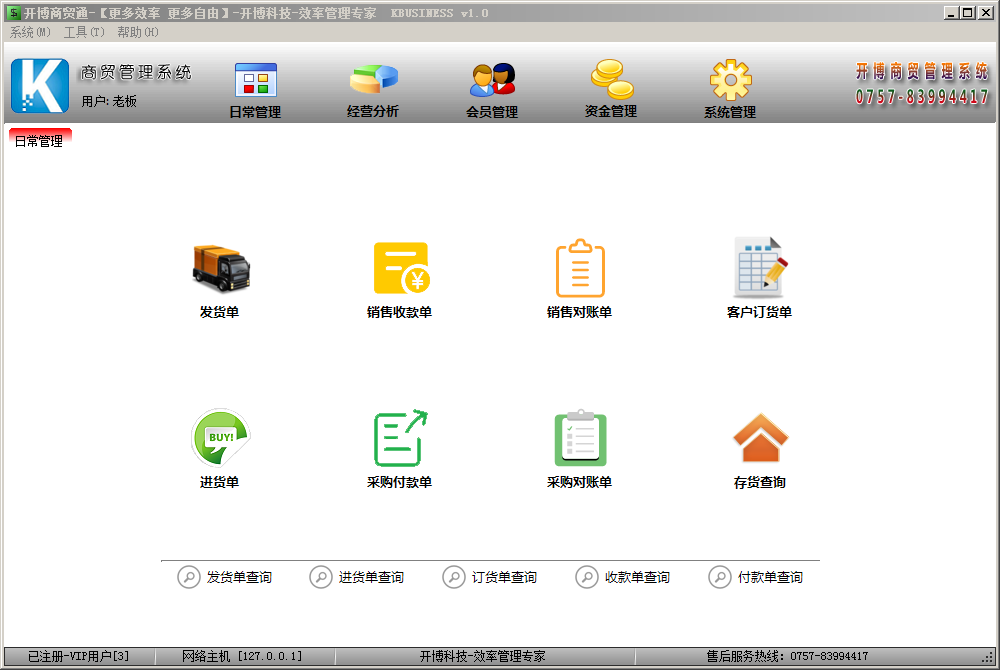Image resolution: width=1000 pixels, height=670 pixels.
Task: Click the 进货单 label
Action: coord(219,483)
